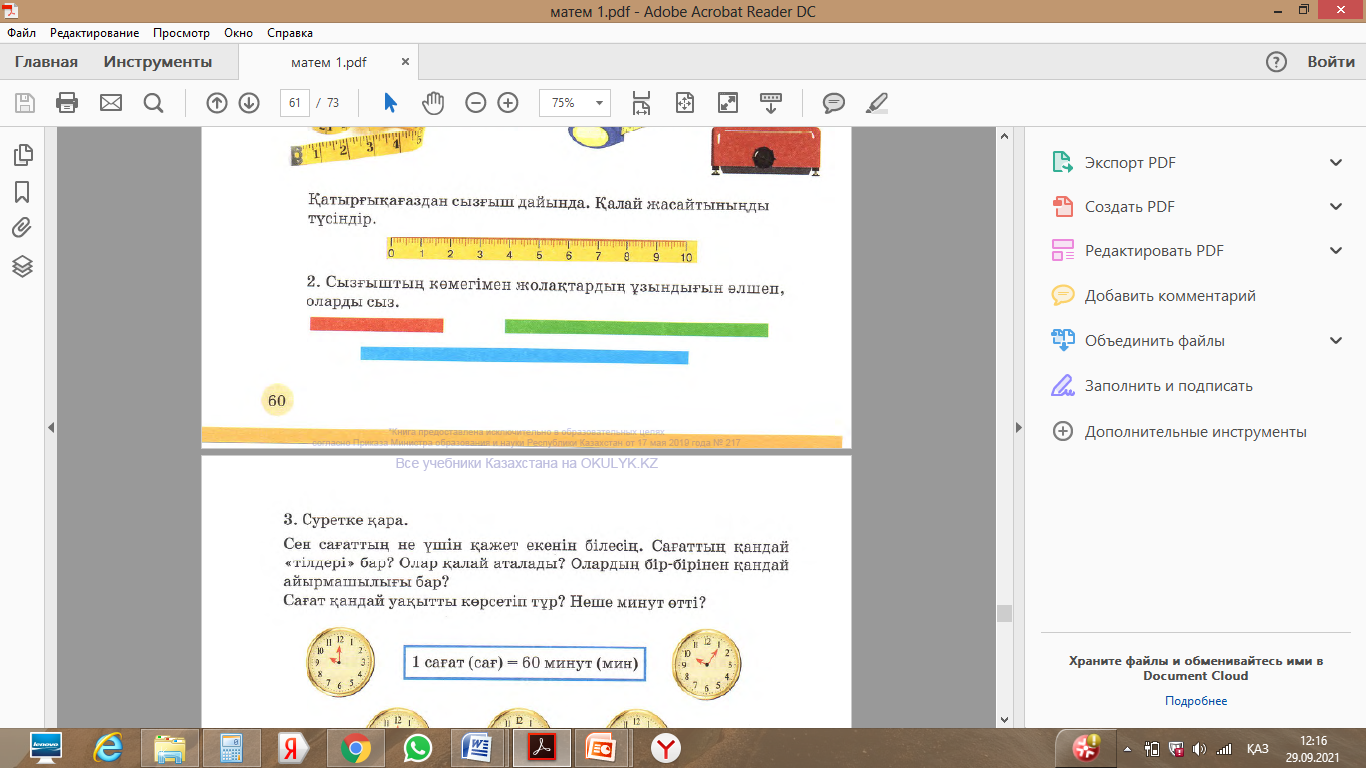Open Google Chrome from taskbar
1366x768 pixels.
(356, 747)
